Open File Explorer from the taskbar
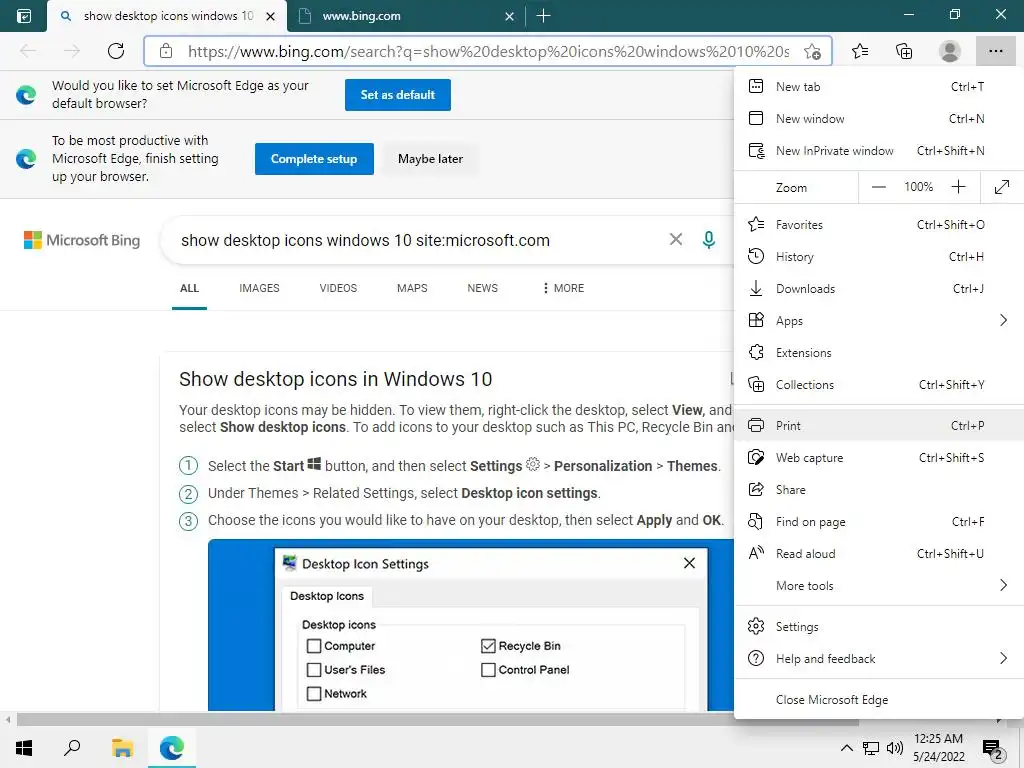 122,748
